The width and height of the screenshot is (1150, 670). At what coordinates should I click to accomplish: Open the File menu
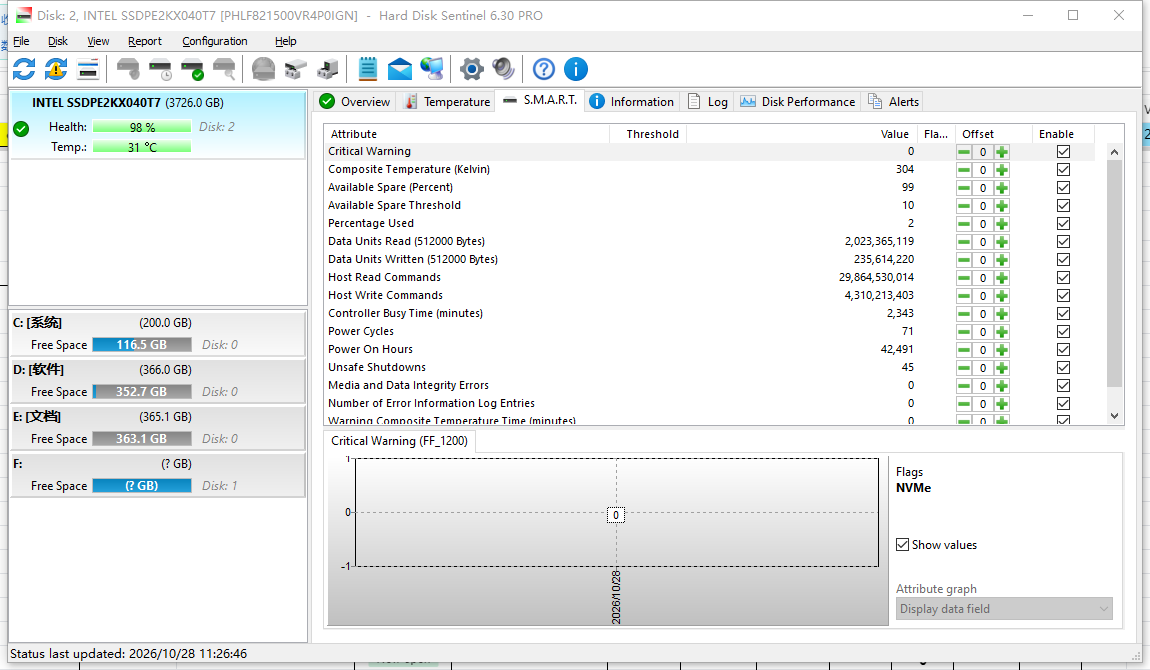click(x=21, y=41)
